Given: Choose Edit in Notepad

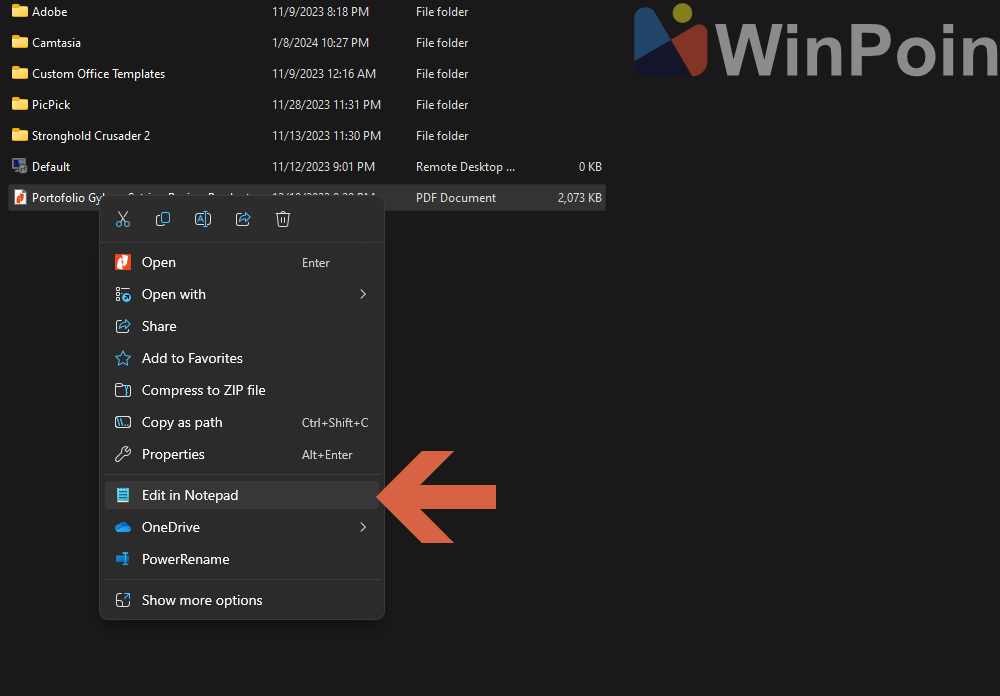Looking at the screenshot, I should click(190, 496).
